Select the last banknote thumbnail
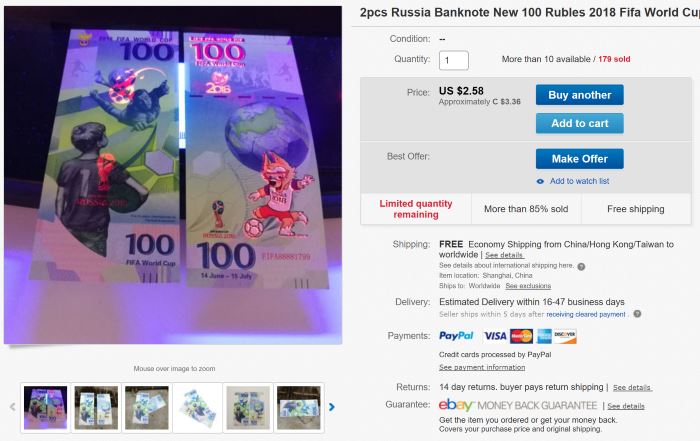This screenshot has width=700, height=441. tap(299, 408)
